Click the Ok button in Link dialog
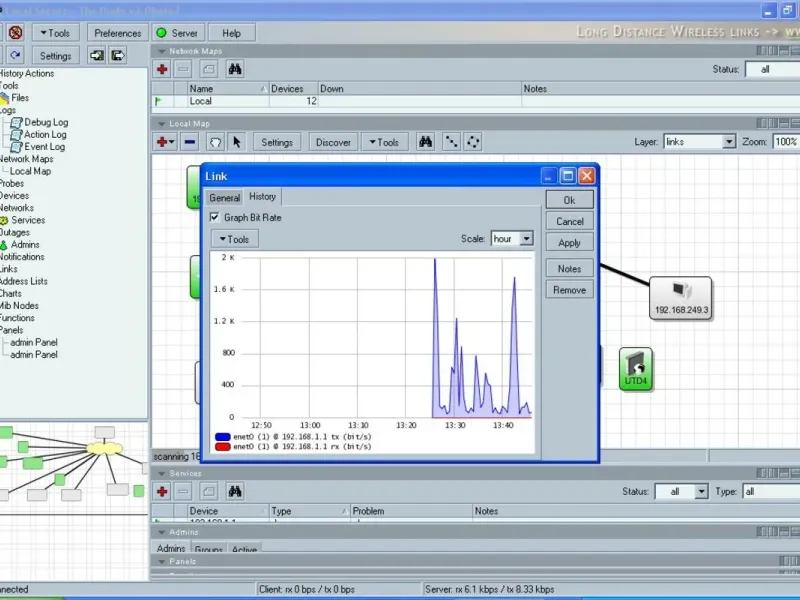 pyautogui.click(x=569, y=200)
